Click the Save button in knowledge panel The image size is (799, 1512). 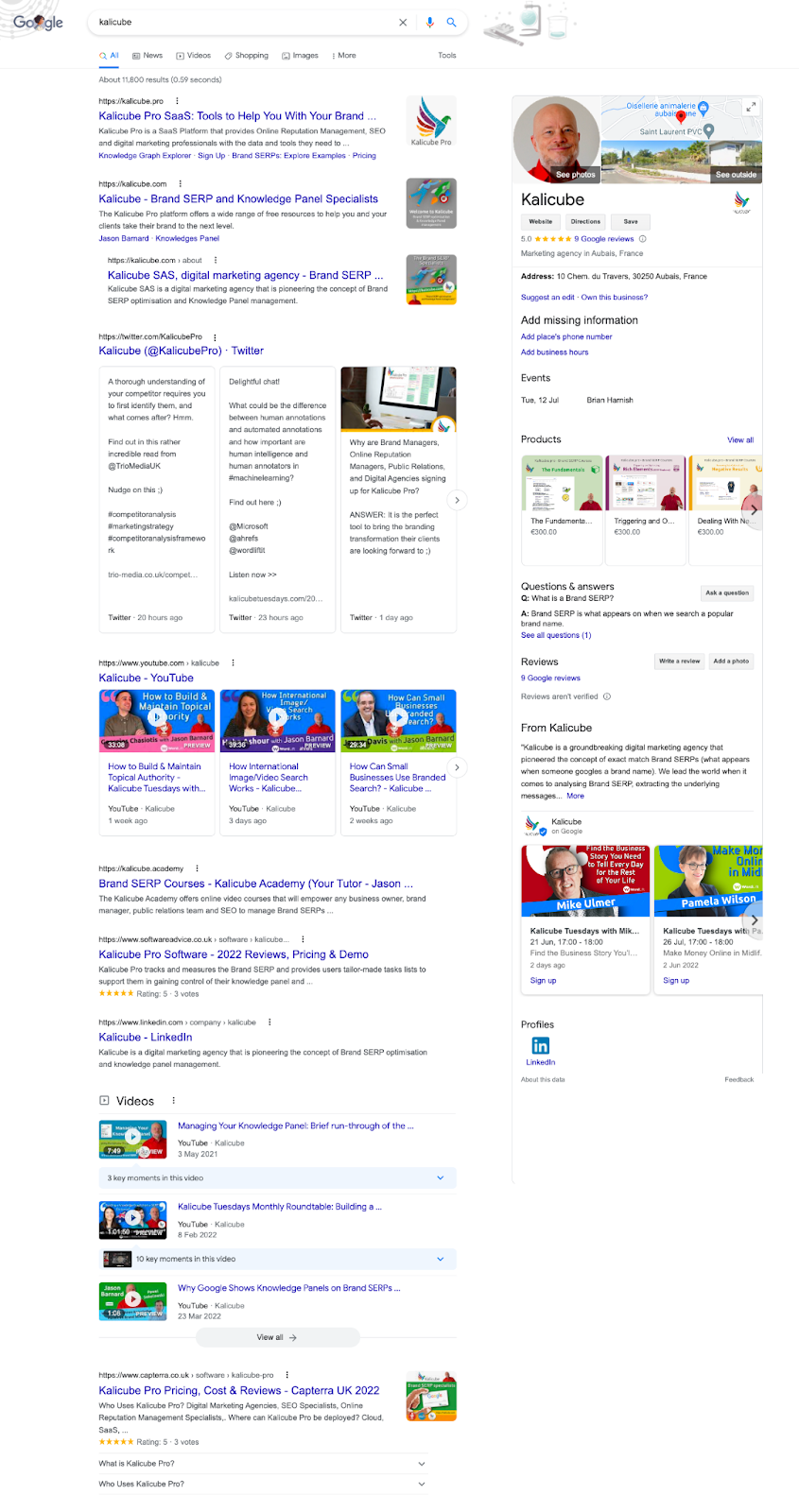tap(631, 222)
